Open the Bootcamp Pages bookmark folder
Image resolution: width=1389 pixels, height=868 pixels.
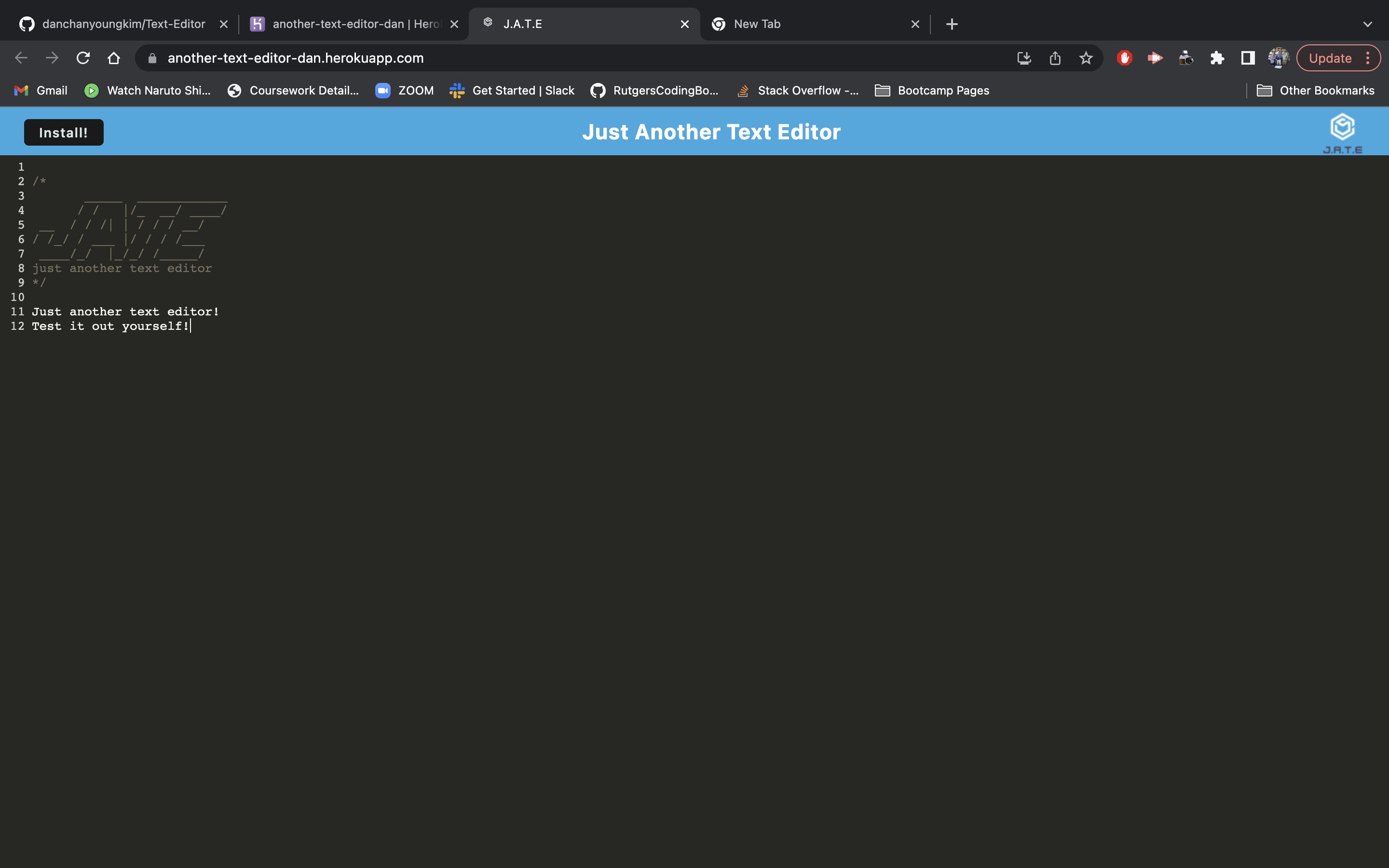[931, 90]
